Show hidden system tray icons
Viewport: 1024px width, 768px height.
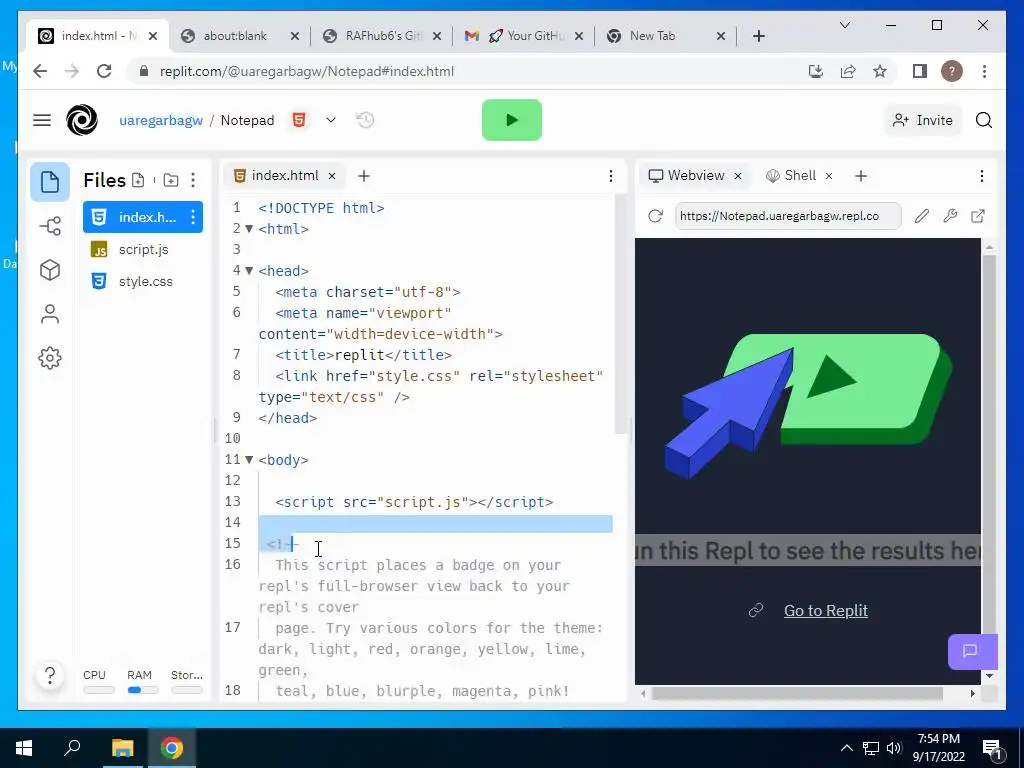[x=846, y=748]
